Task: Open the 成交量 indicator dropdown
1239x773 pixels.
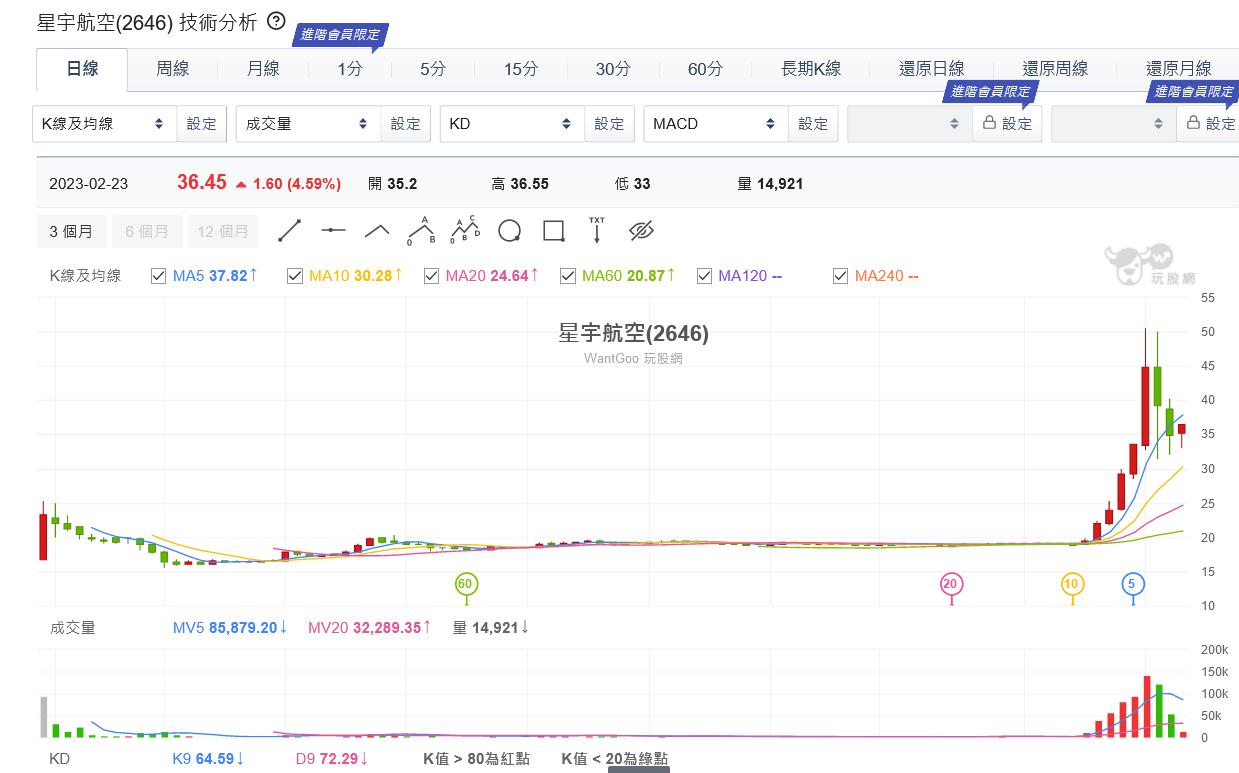Action: pos(308,124)
